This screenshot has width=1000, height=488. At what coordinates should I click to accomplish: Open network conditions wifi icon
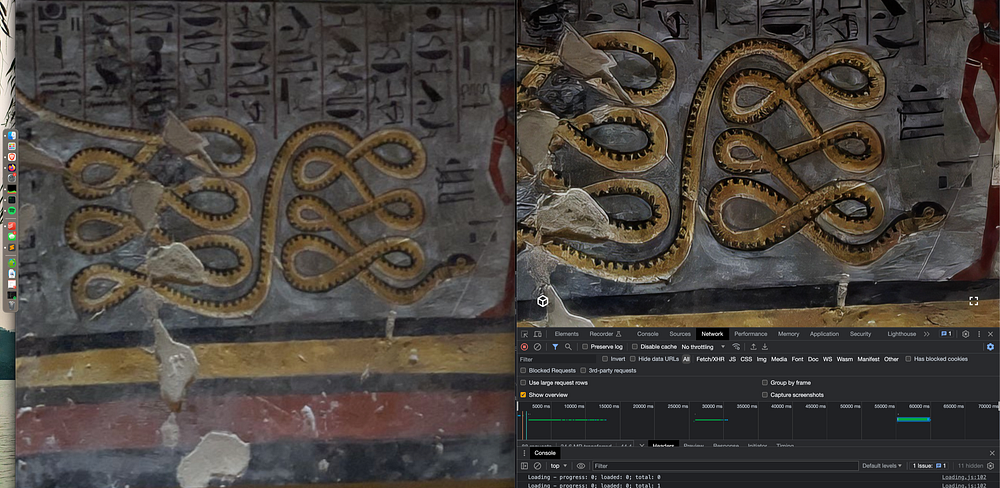click(x=736, y=347)
